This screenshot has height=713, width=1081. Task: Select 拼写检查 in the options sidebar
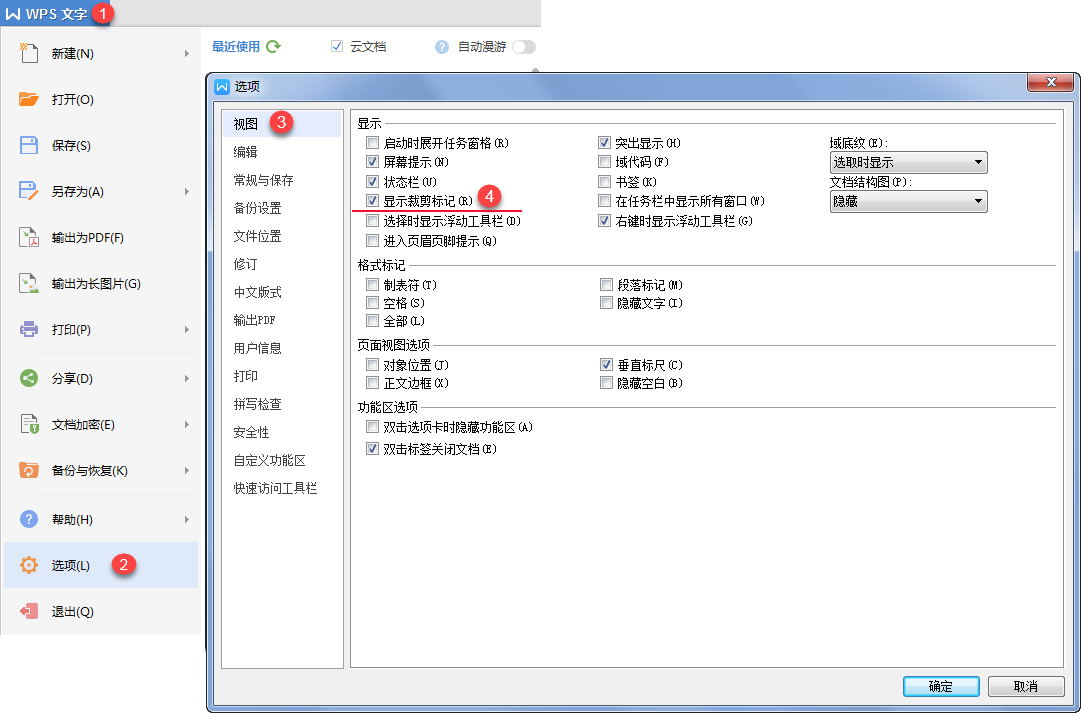[258, 404]
